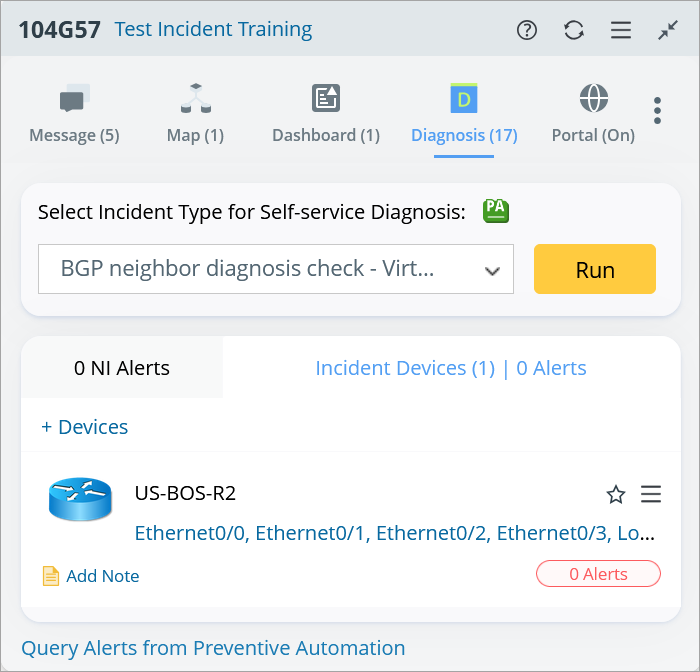Click the refresh icon in header
This screenshot has width=700, height=672.
[574, 30]
